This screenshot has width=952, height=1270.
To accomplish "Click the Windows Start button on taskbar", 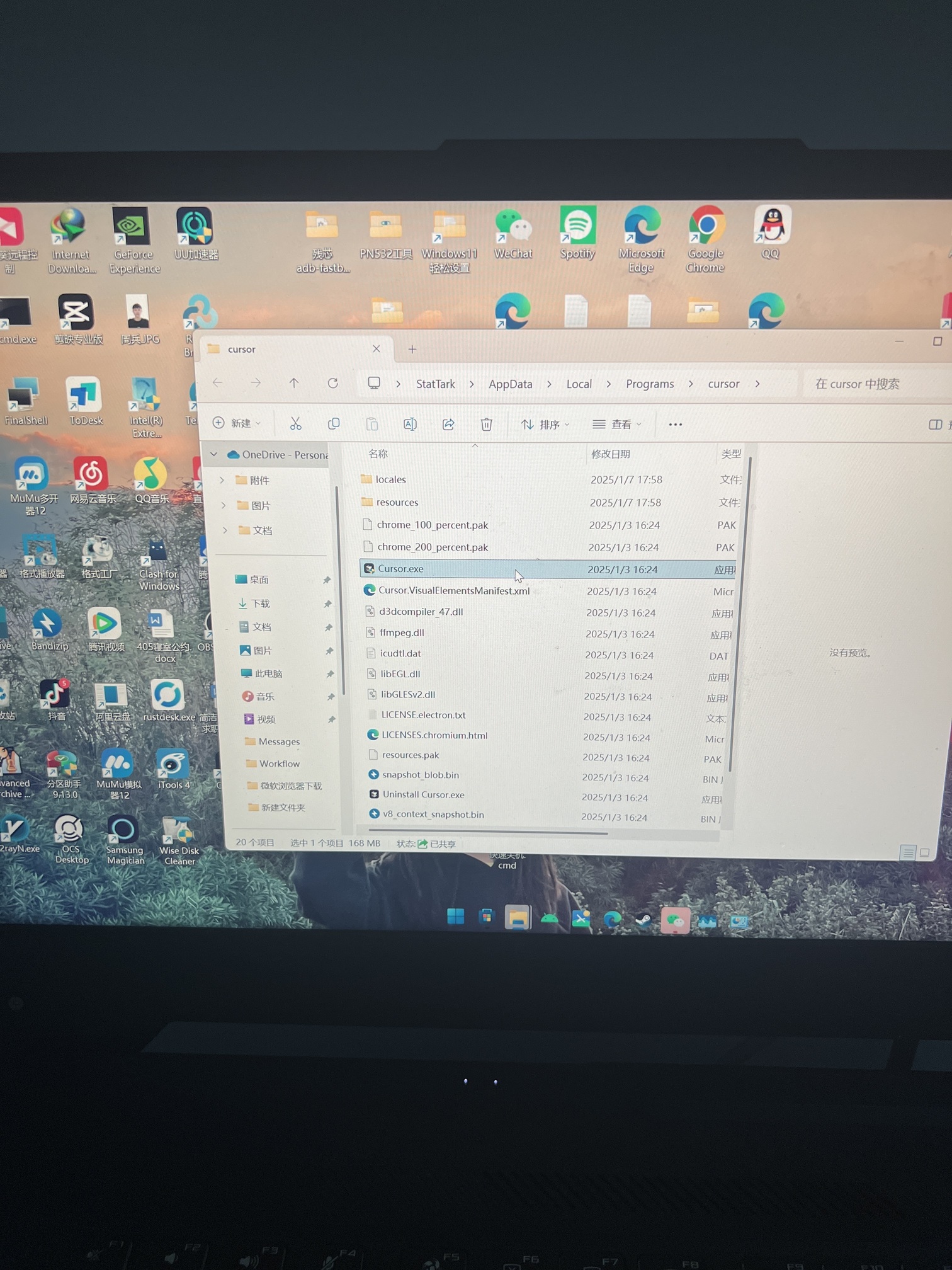I will 455,917.
